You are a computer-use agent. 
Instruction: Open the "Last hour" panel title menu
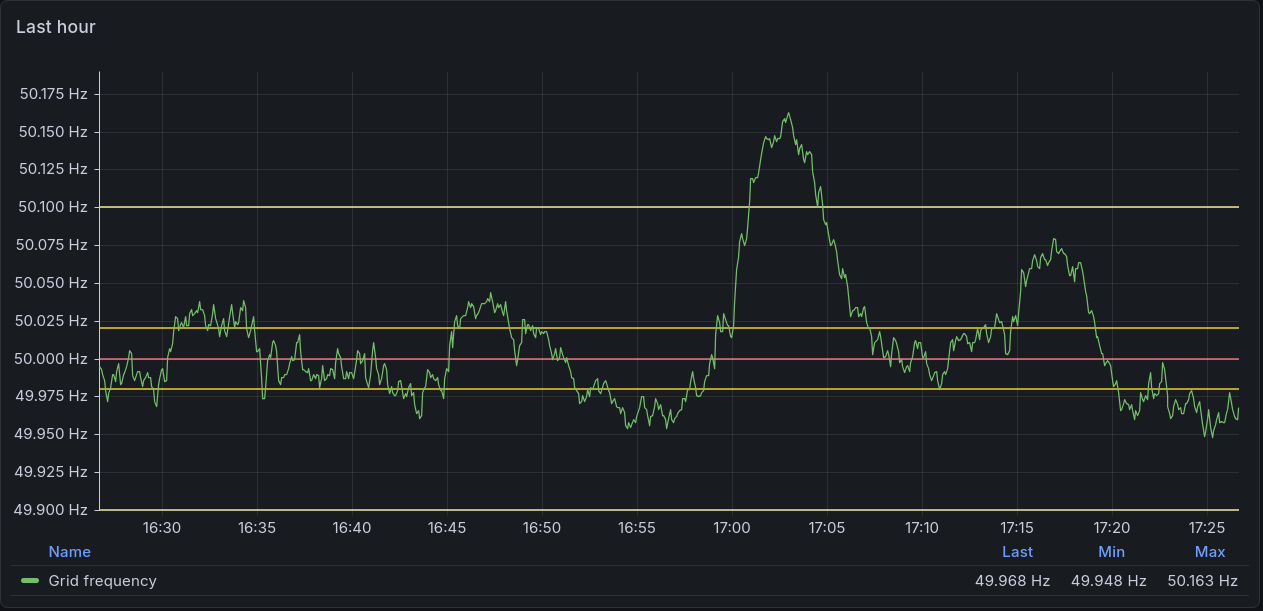click(x=56, y=27)
